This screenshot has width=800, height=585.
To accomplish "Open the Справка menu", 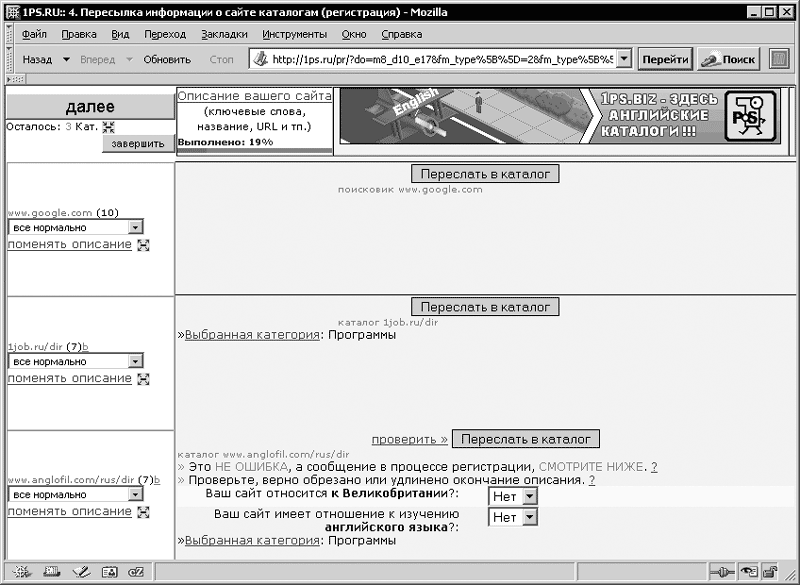I will pos(402,34).
